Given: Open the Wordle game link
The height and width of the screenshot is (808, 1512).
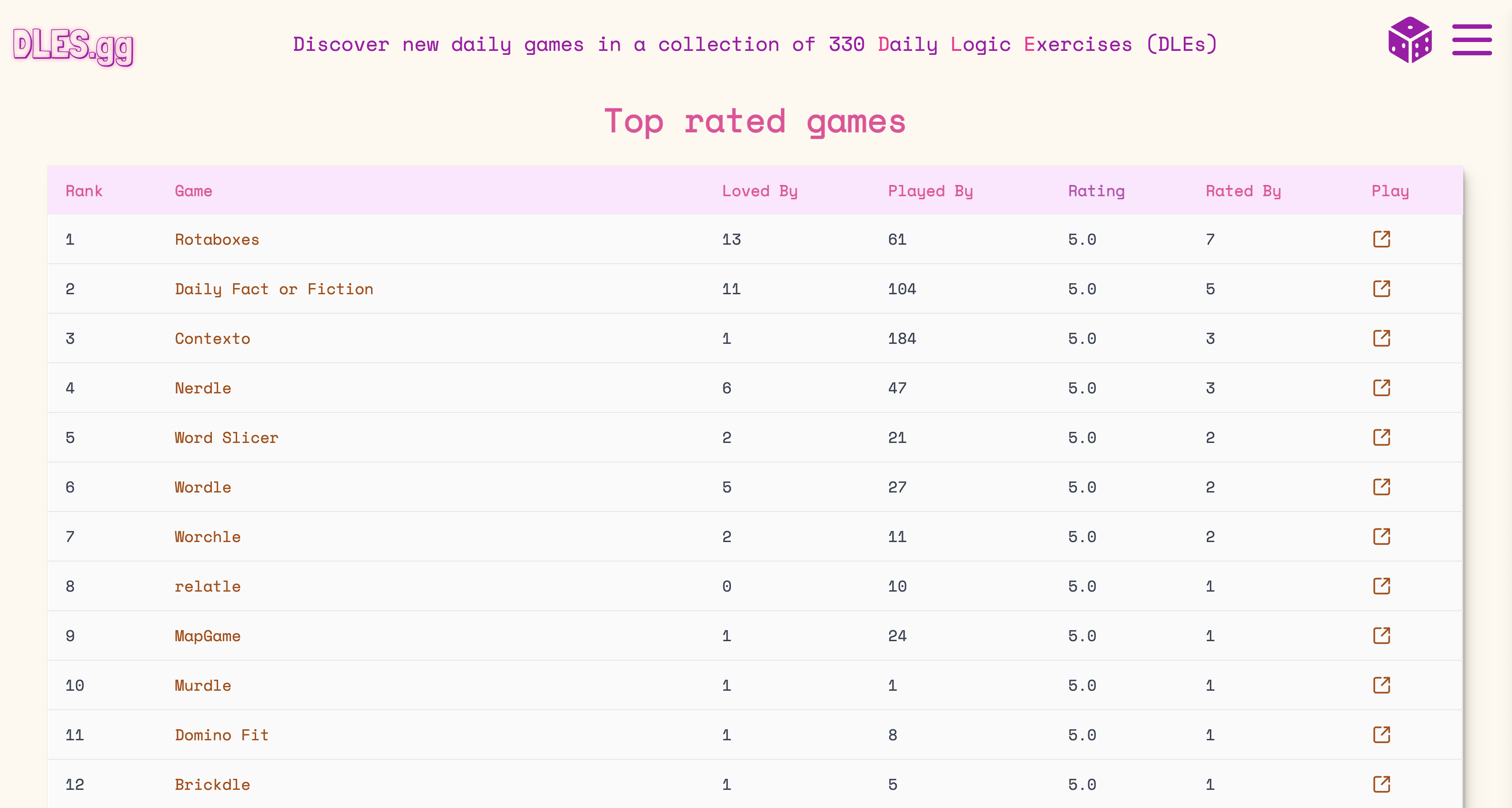Looking at the screenshot, I should tap(203, 487).
